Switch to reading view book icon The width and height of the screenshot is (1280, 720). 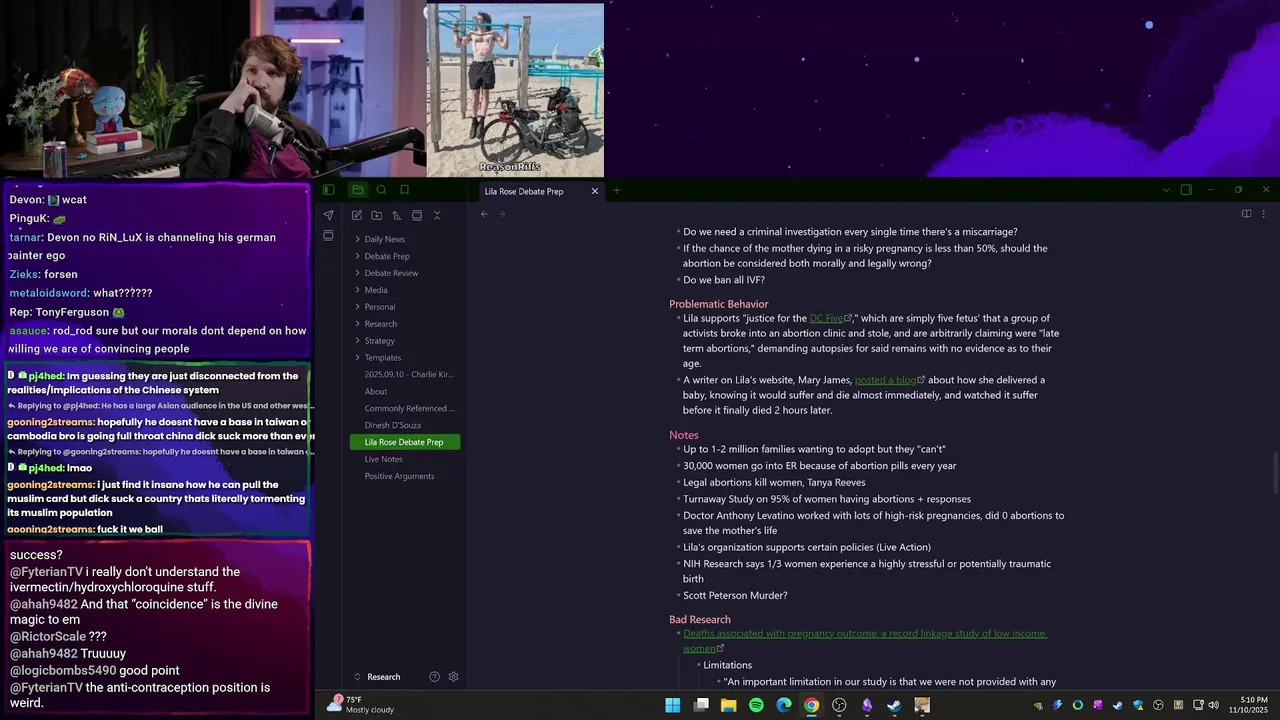1246,214
